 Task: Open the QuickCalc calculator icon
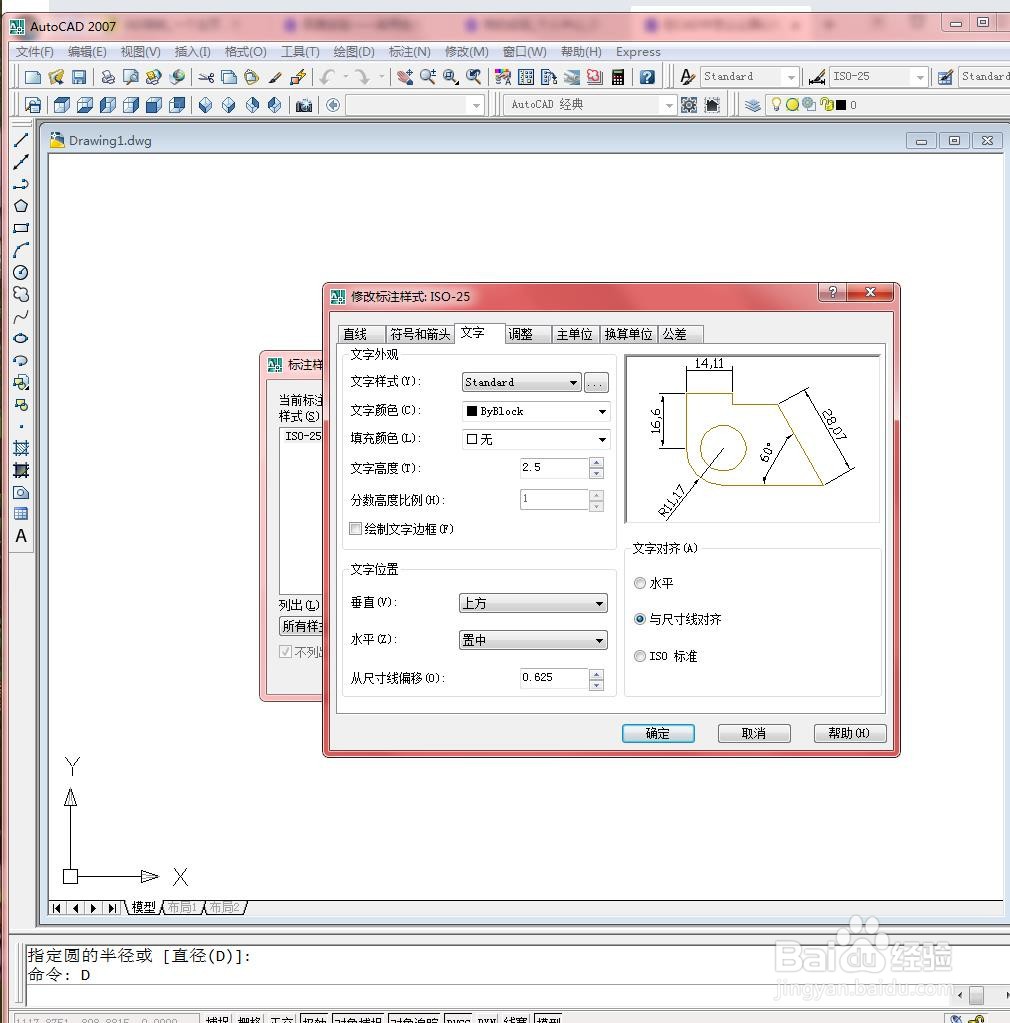click(618, 77)
